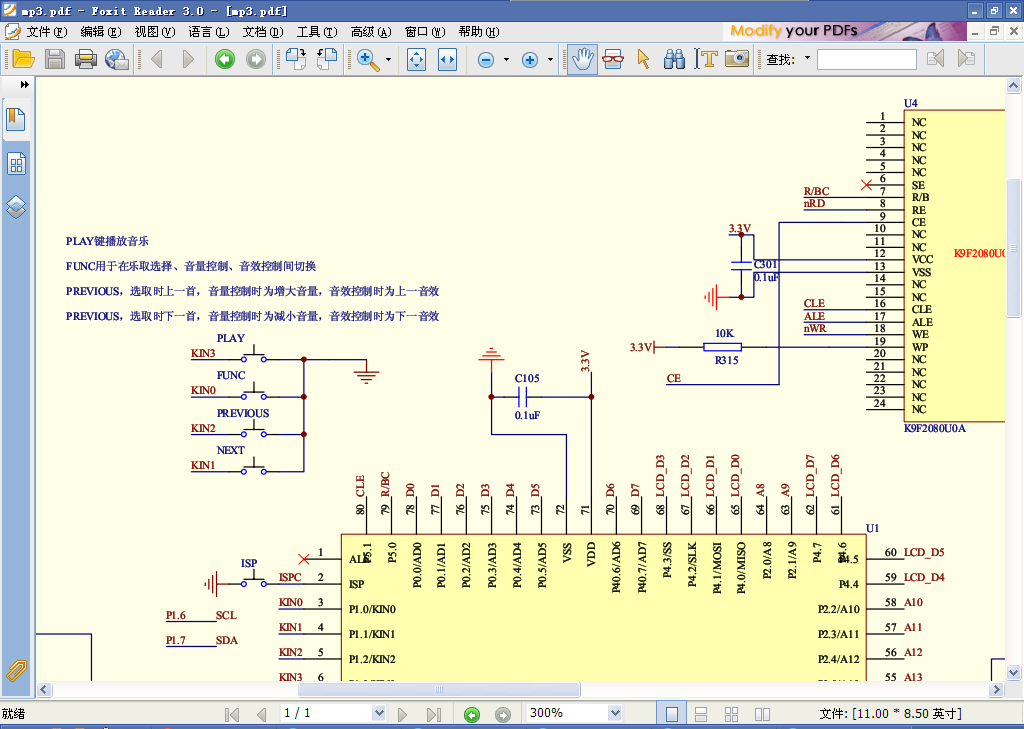Open the 工具(T) menu

pos(317,31)
